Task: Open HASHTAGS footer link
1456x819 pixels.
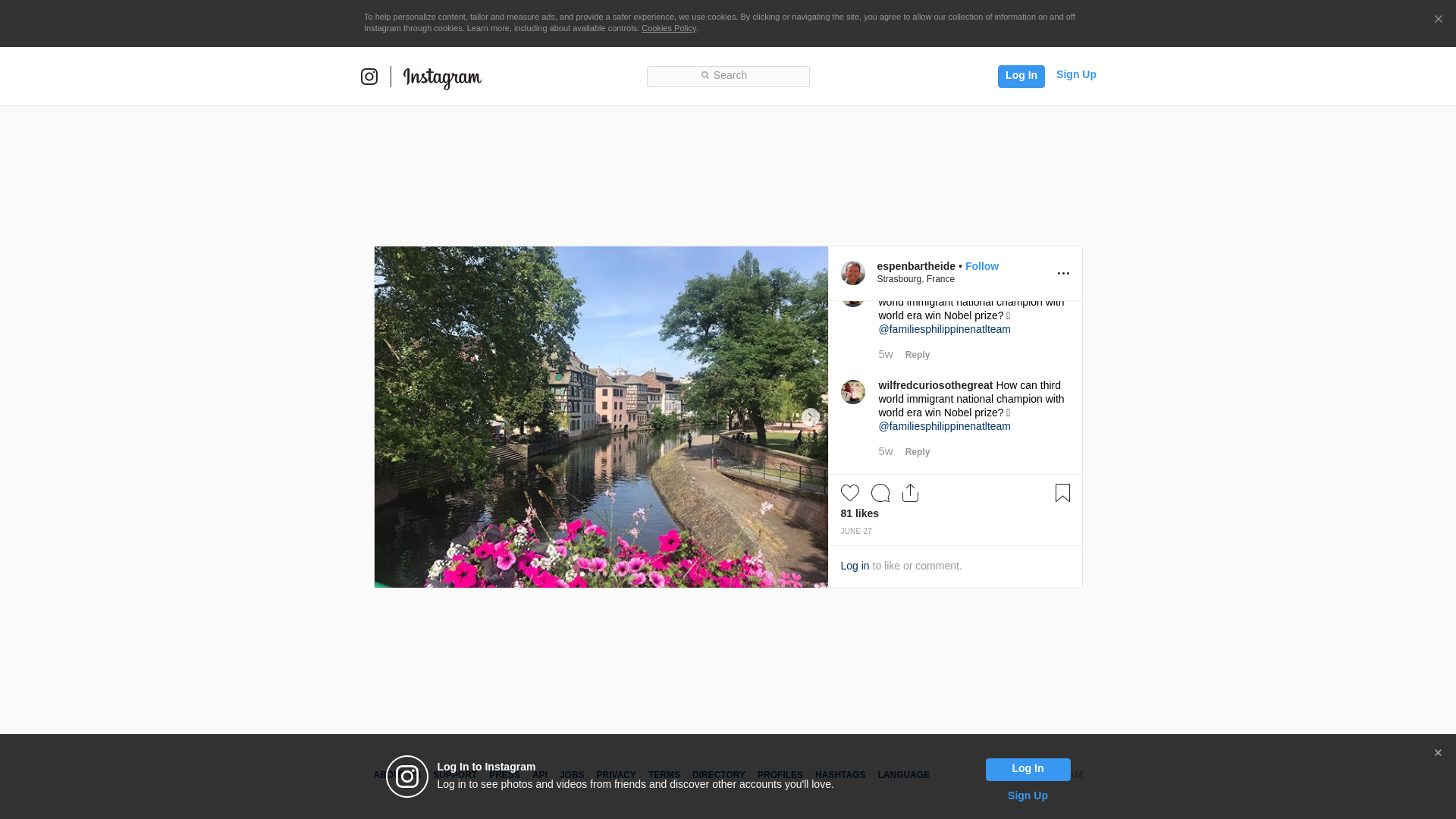Action: click(839, 775)
